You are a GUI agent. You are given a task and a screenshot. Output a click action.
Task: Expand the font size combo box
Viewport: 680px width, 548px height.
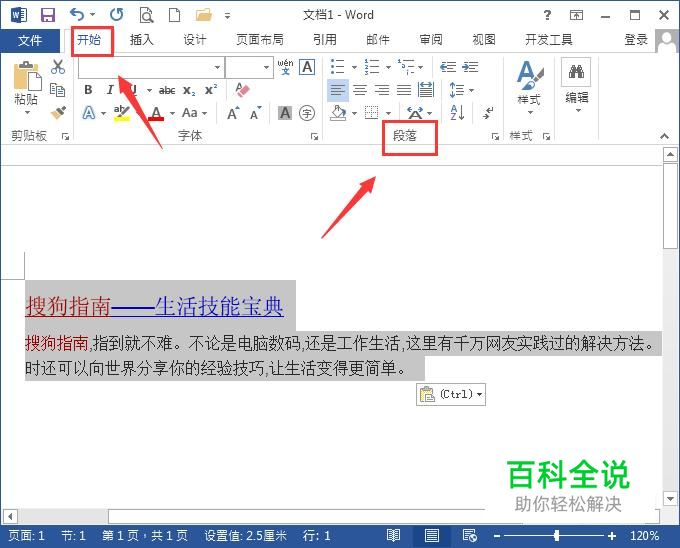(266, 67)
